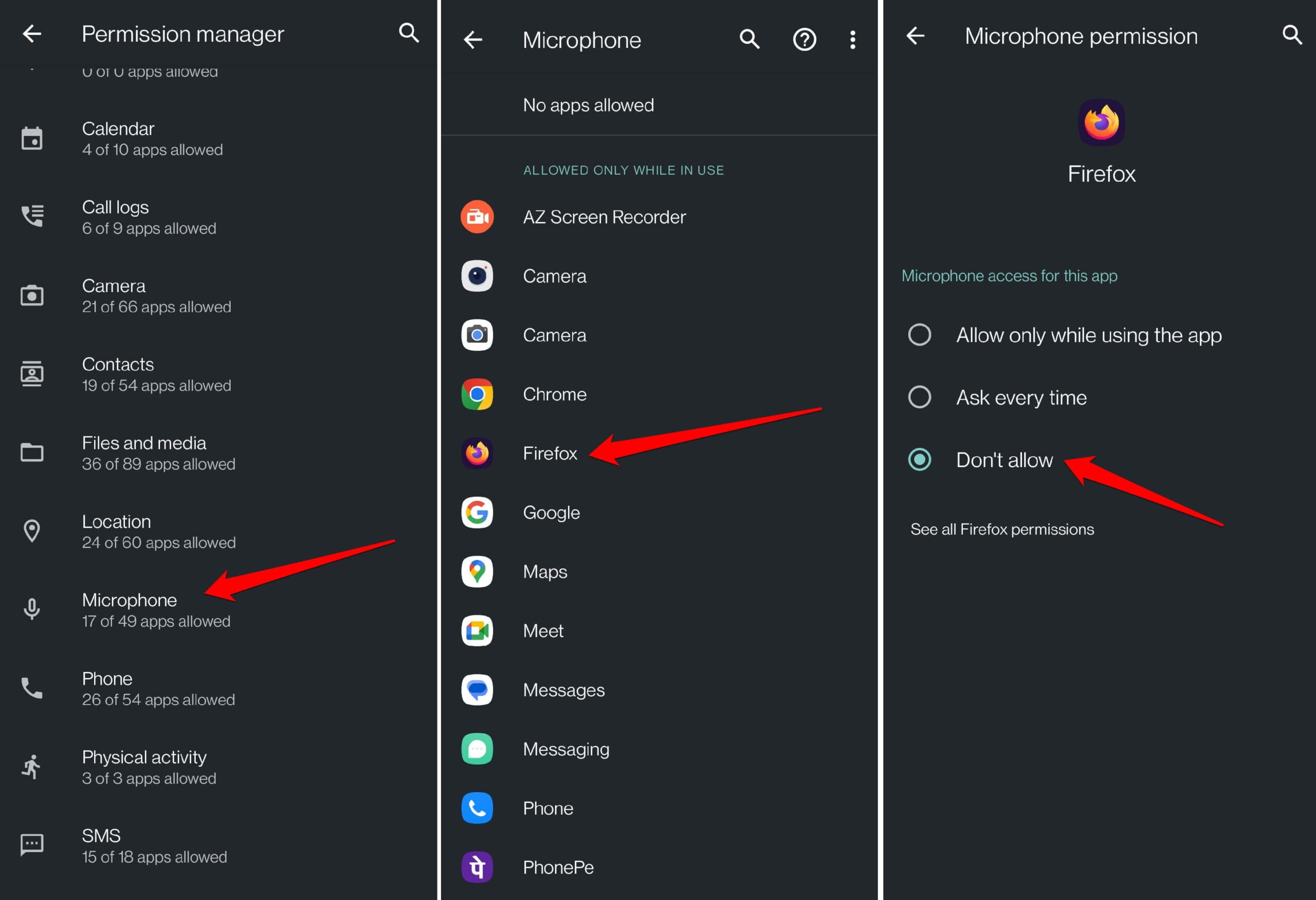Click the back arrow on Microphone screen
The height and width of the screenshot is (900, 1316).
pos(474,39)
